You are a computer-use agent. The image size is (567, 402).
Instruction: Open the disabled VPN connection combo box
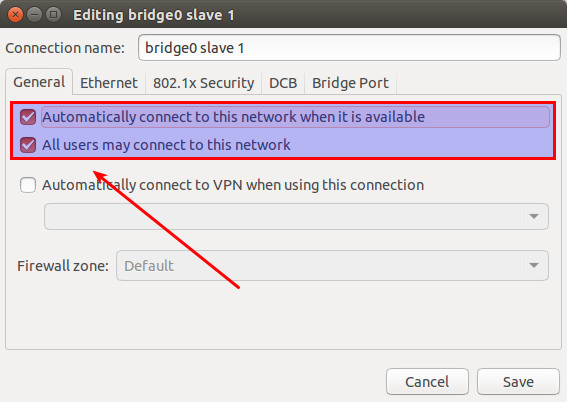[x=296, y=216]
